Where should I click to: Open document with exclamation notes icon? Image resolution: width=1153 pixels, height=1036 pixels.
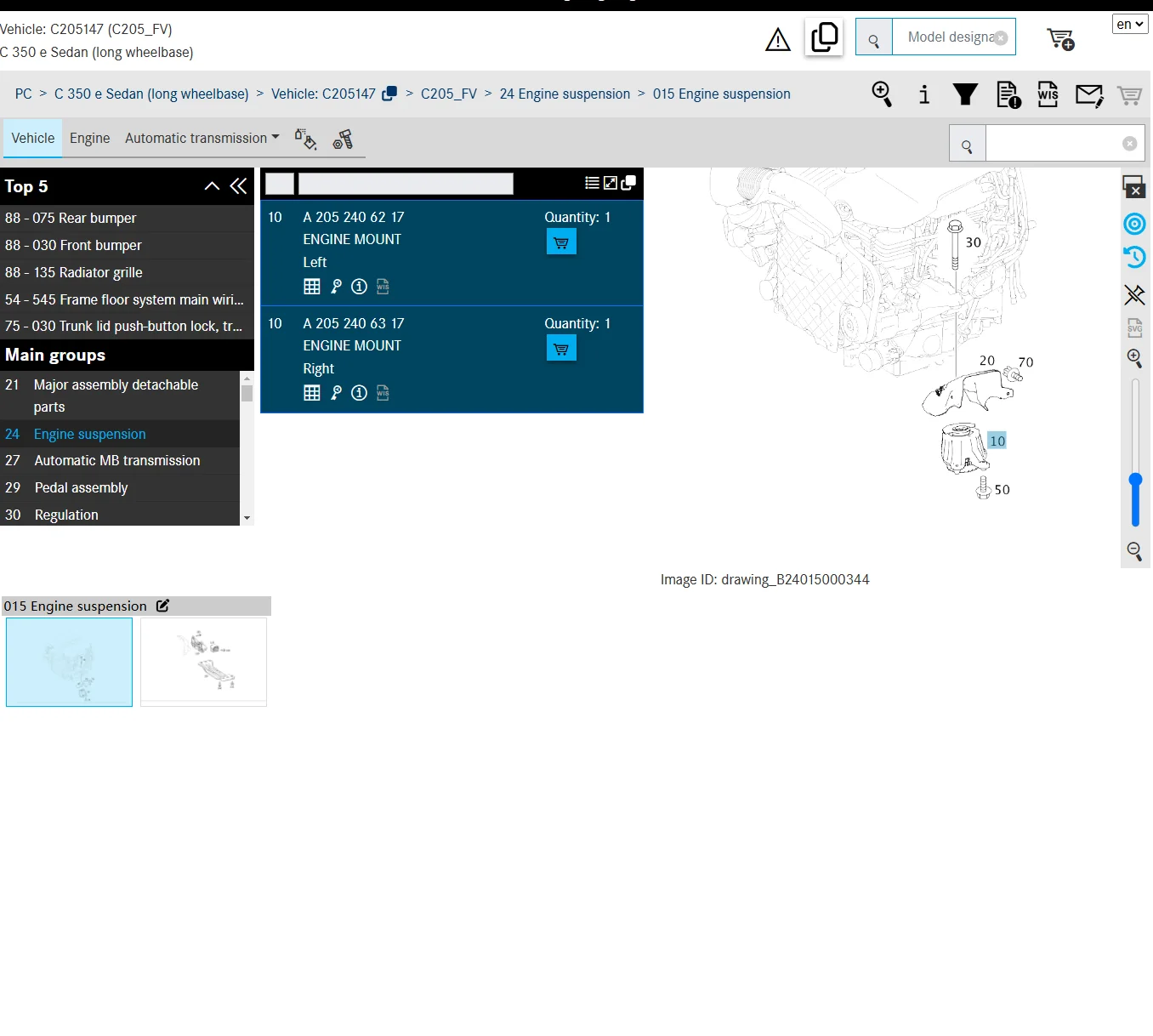pos(1008,94)
